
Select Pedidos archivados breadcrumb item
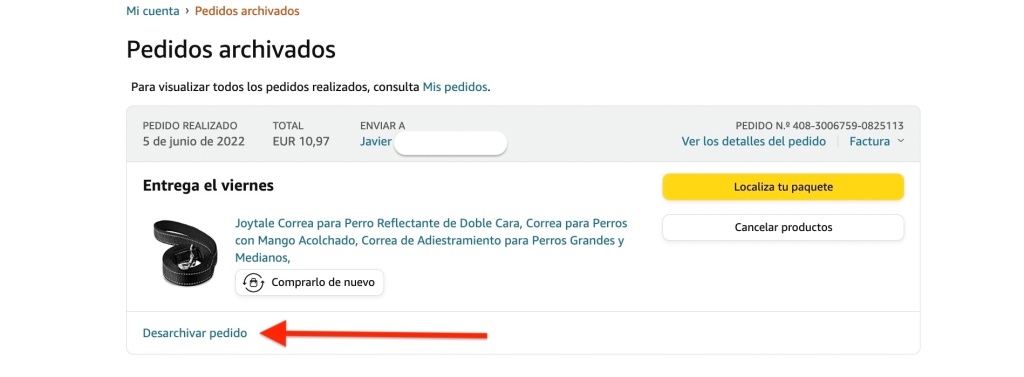click(x=248, y=11)
